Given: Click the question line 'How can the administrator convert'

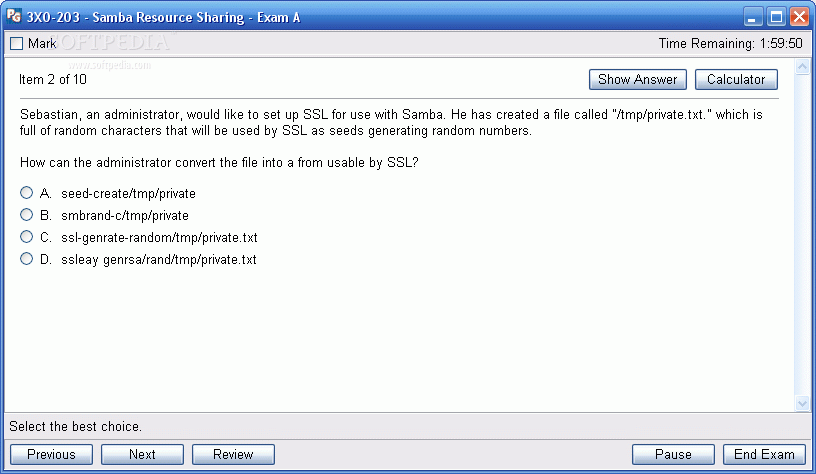Looking at the screenshot, I should (219, 163).
